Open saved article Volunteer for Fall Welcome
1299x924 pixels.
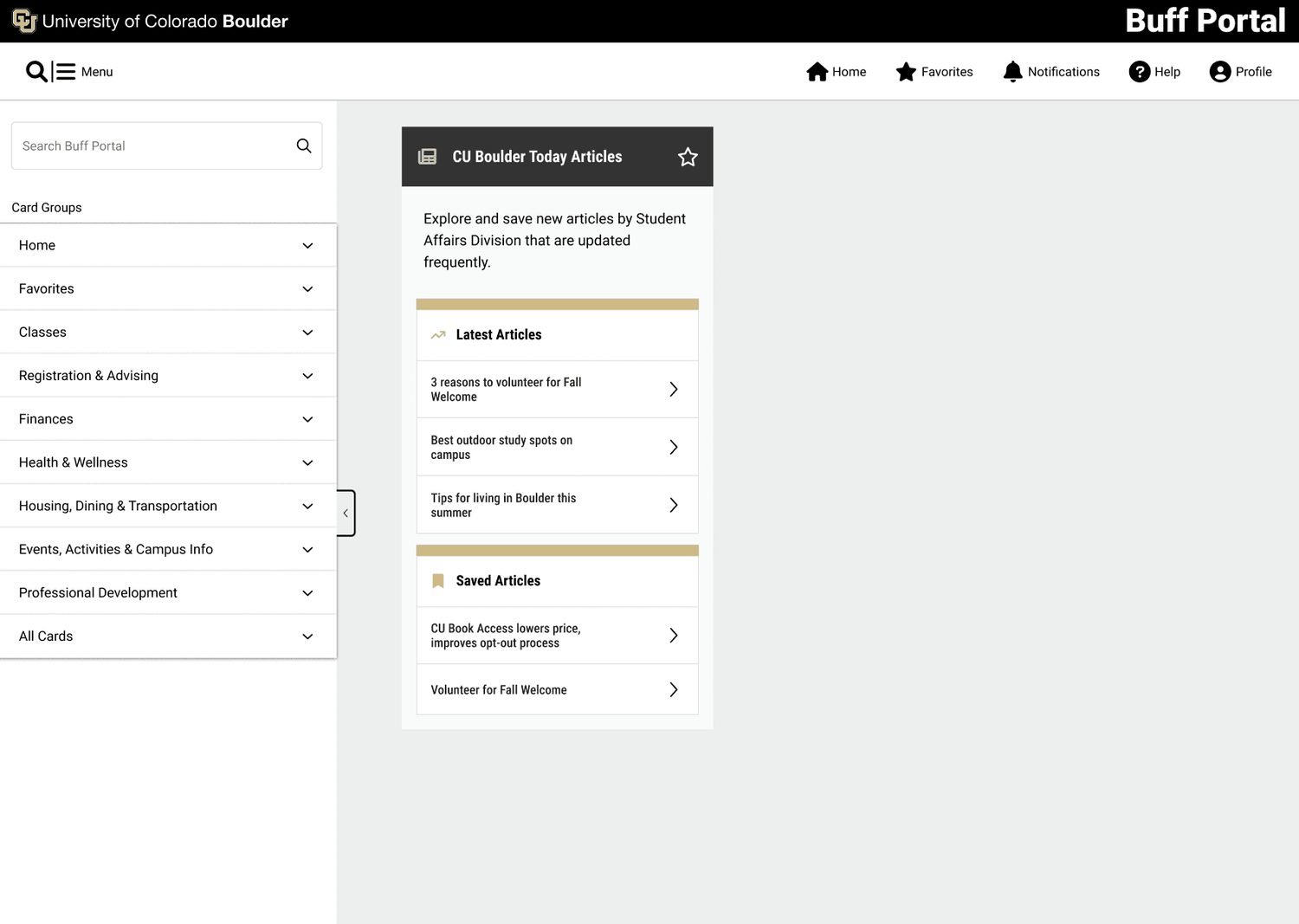(x=557, y=689)
